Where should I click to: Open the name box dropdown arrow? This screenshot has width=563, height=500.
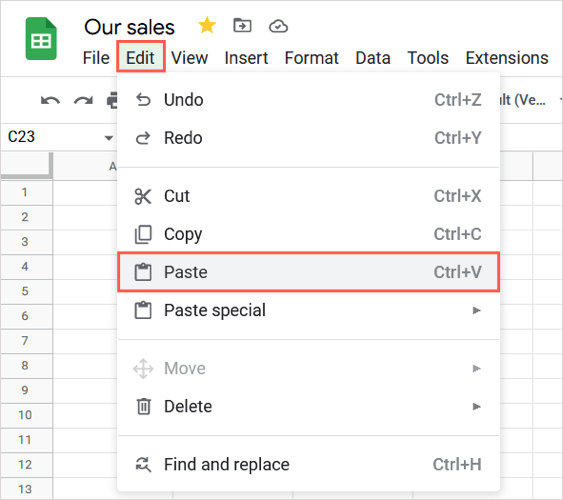(x=108, y=137)
